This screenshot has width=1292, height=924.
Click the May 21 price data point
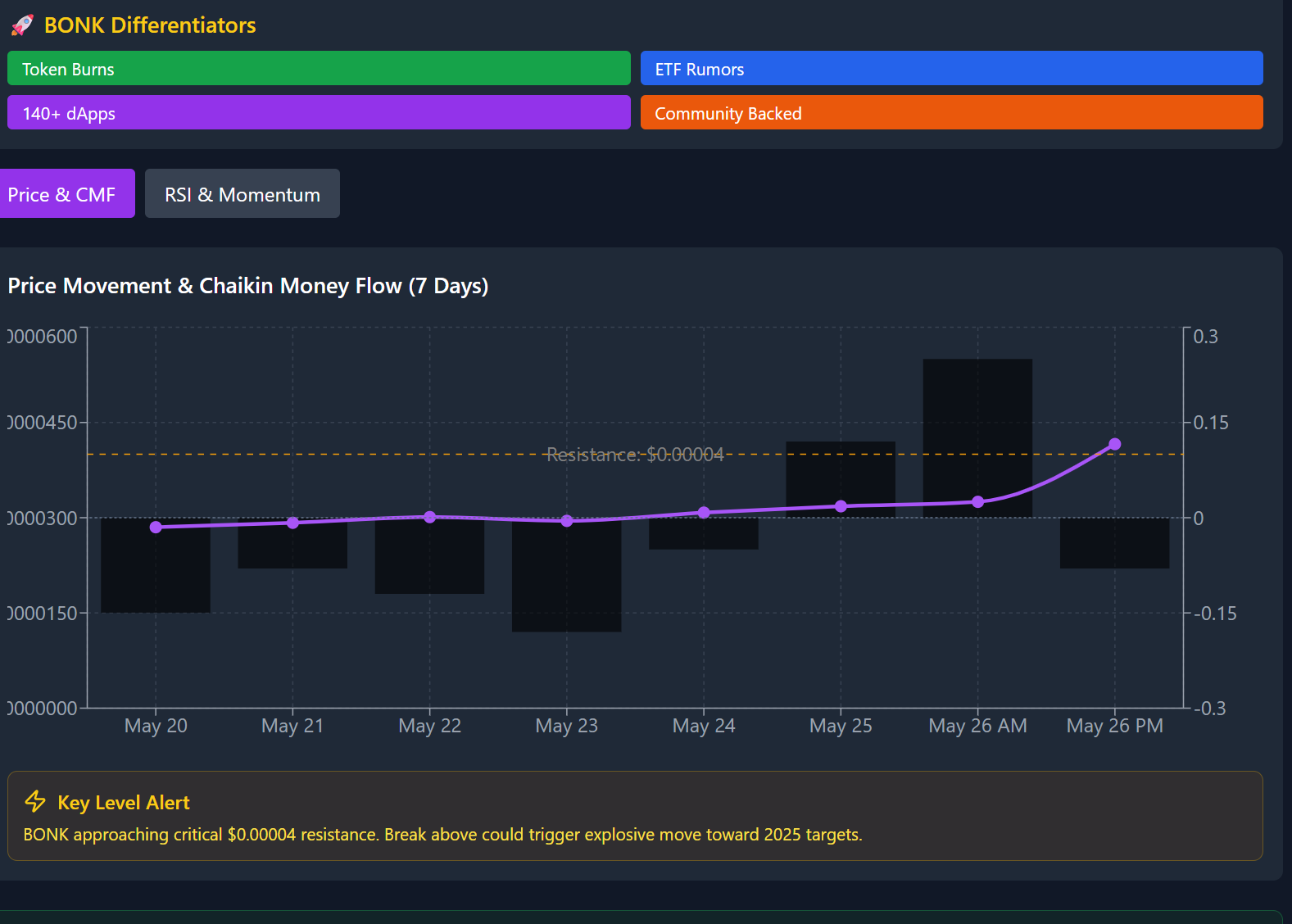[x=292, y=523]
